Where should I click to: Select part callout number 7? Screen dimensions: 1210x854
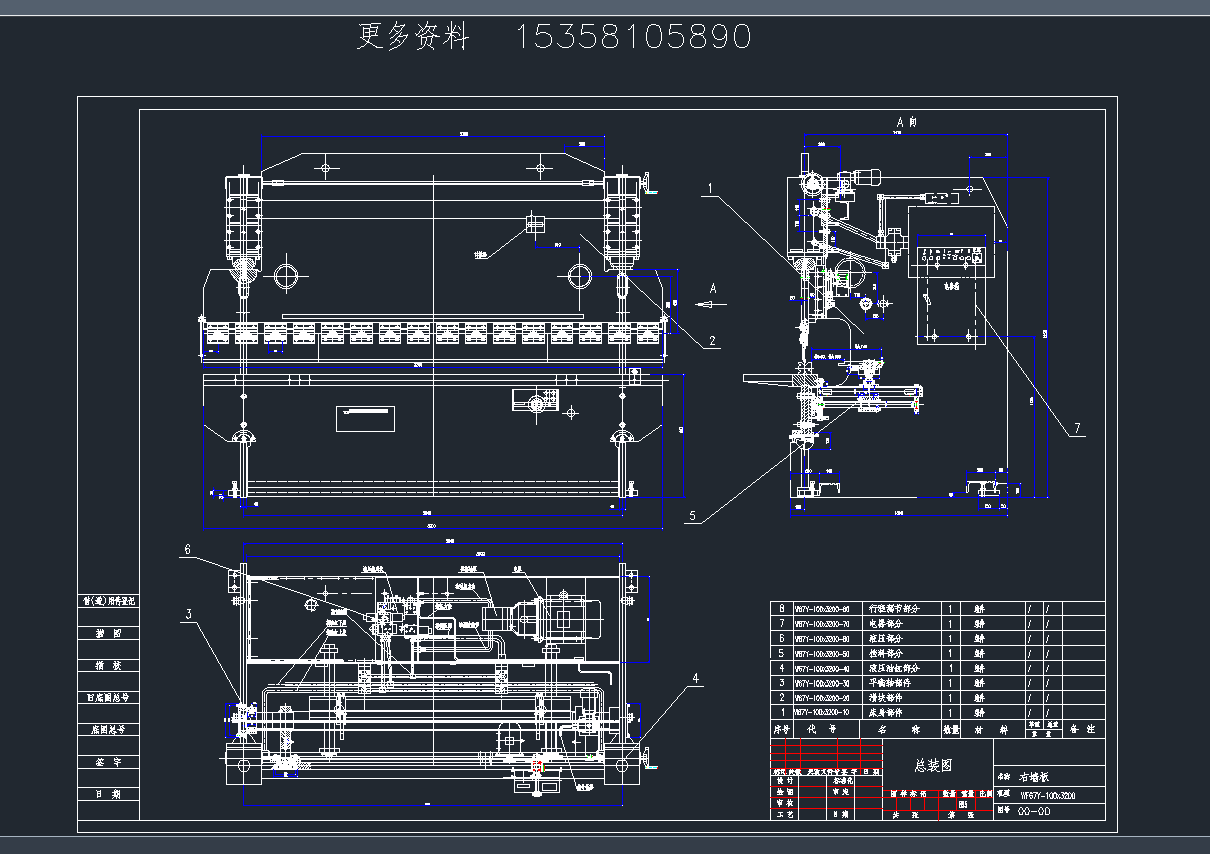click(x=1077, y=429)
